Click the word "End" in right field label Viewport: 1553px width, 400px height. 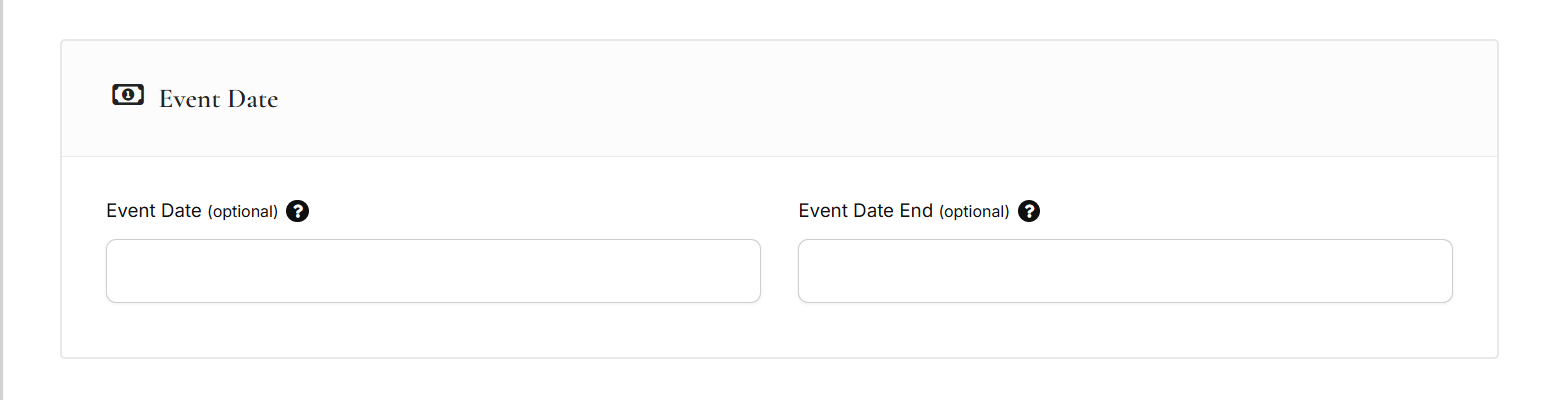pos(916,211)
